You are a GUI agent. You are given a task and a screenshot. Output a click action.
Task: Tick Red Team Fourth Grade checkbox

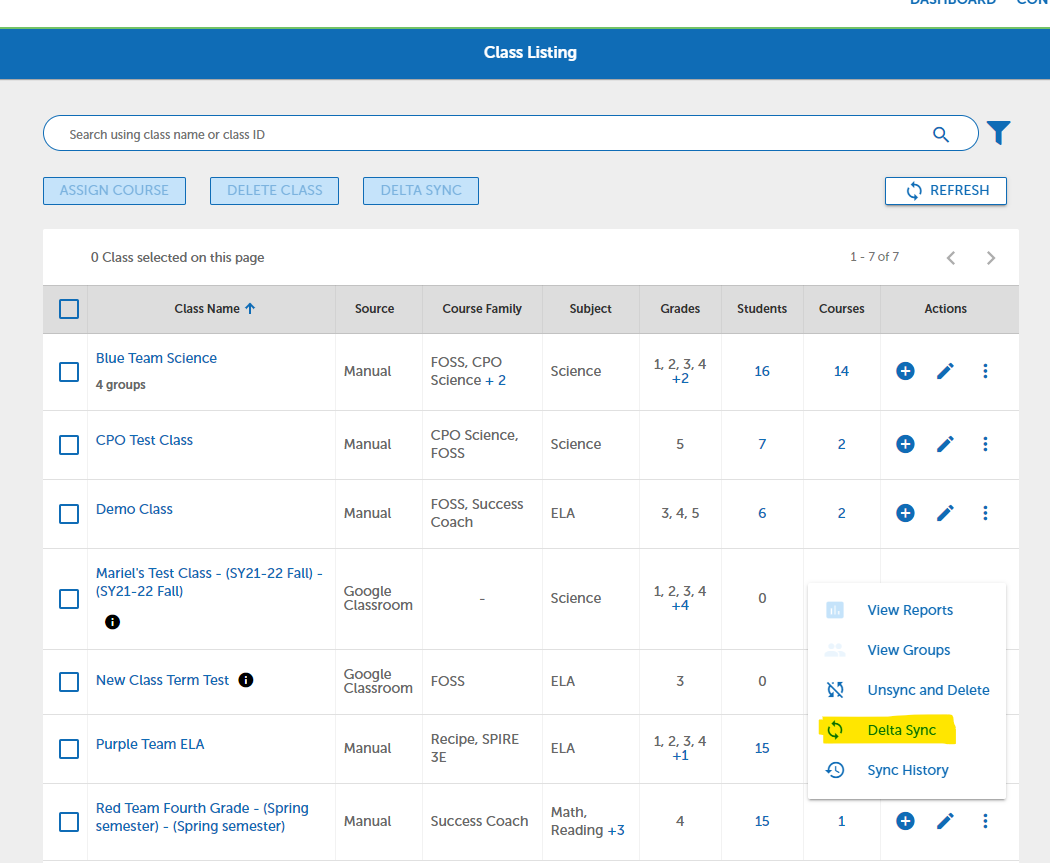pyautogui.click(x=69, y=821)
